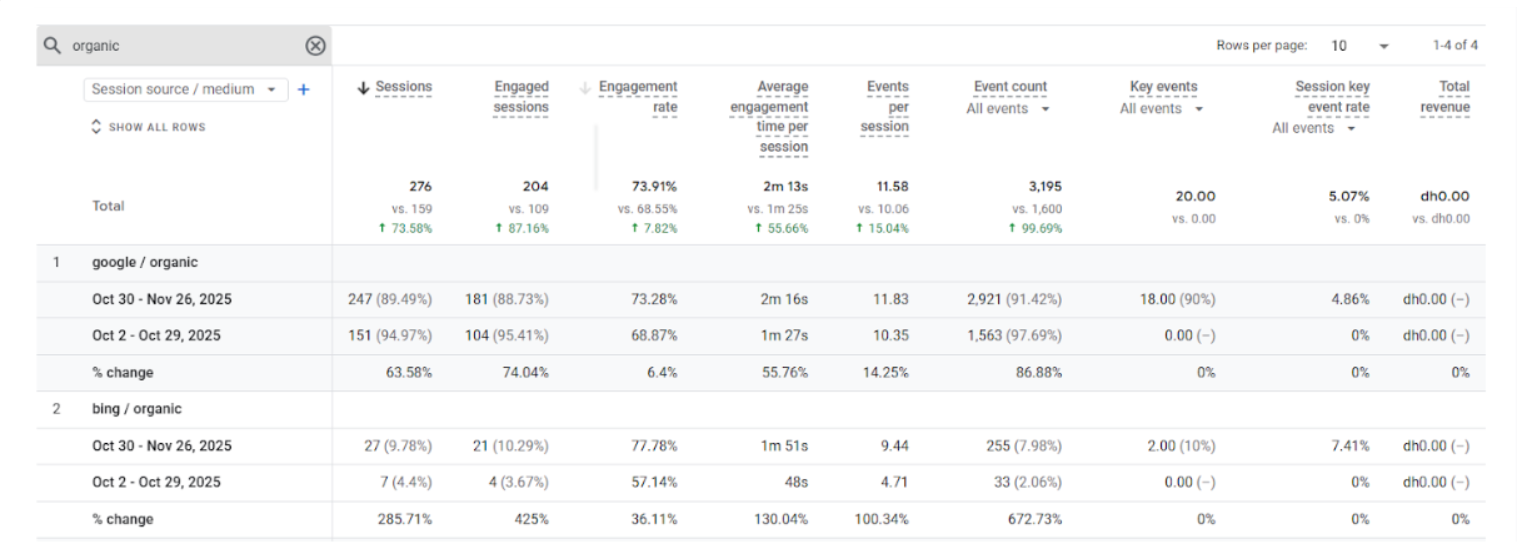Screen dimensions: 1520x543
Task: Open Rows per page dropdown
Action: [1360, 46]
